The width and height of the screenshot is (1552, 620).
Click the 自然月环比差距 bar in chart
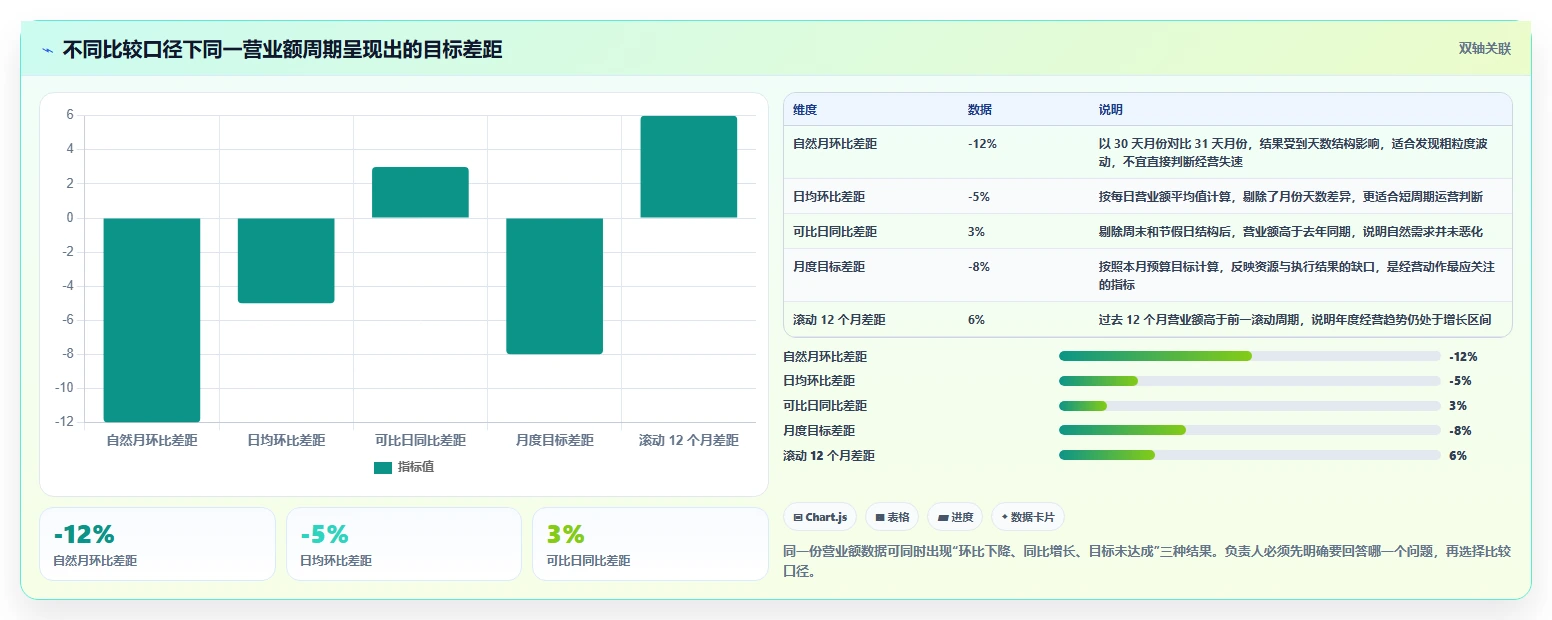[x=152, y=320]
